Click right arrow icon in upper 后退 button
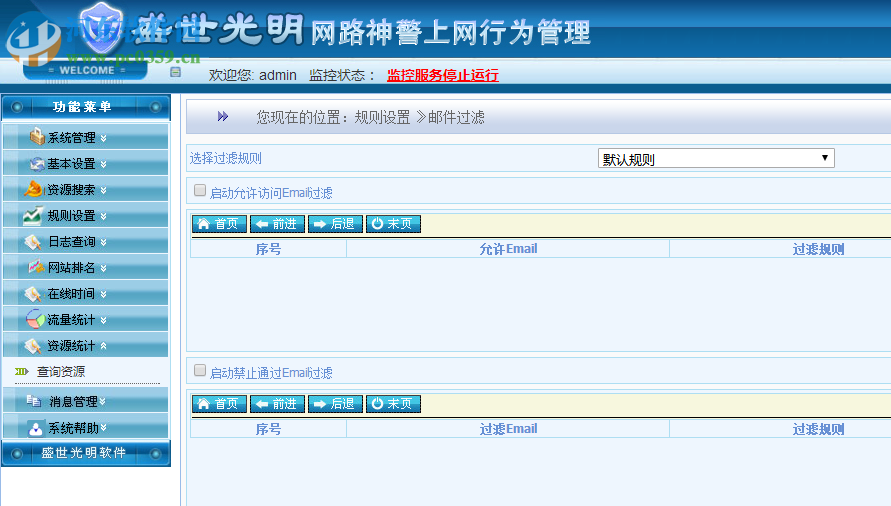The height and width of the screenshot is (506, 891). click(x=320, y=224)
